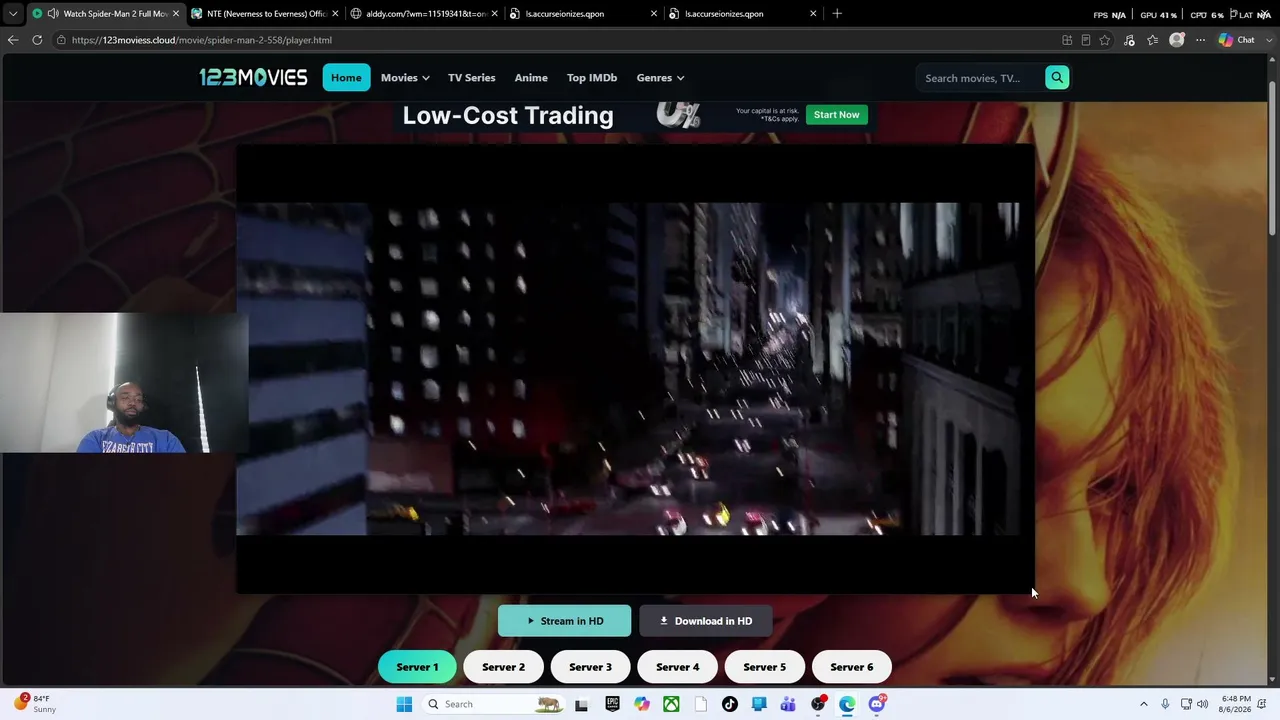Click the Stream in HD button
The height and width of the screenshot is (720, 1280).
[564, 621]
